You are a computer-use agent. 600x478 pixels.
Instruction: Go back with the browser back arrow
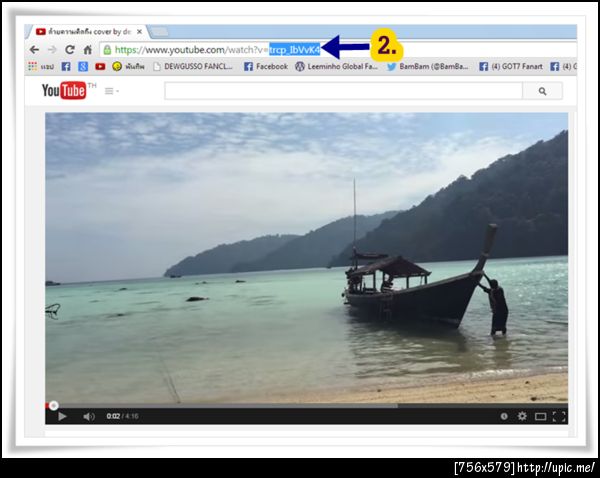34,50
